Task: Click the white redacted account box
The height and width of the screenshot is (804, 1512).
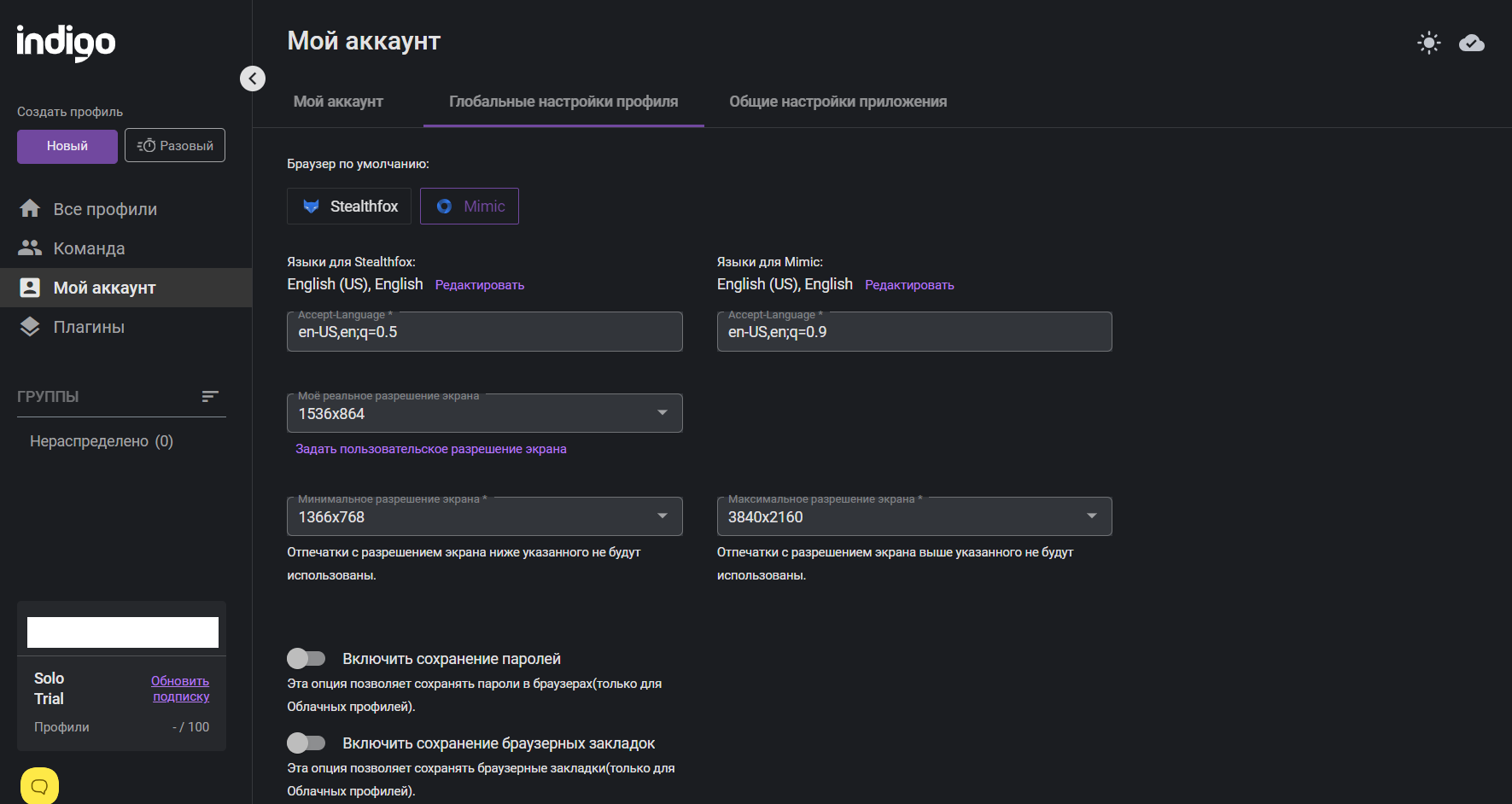Action: (123, 632)
